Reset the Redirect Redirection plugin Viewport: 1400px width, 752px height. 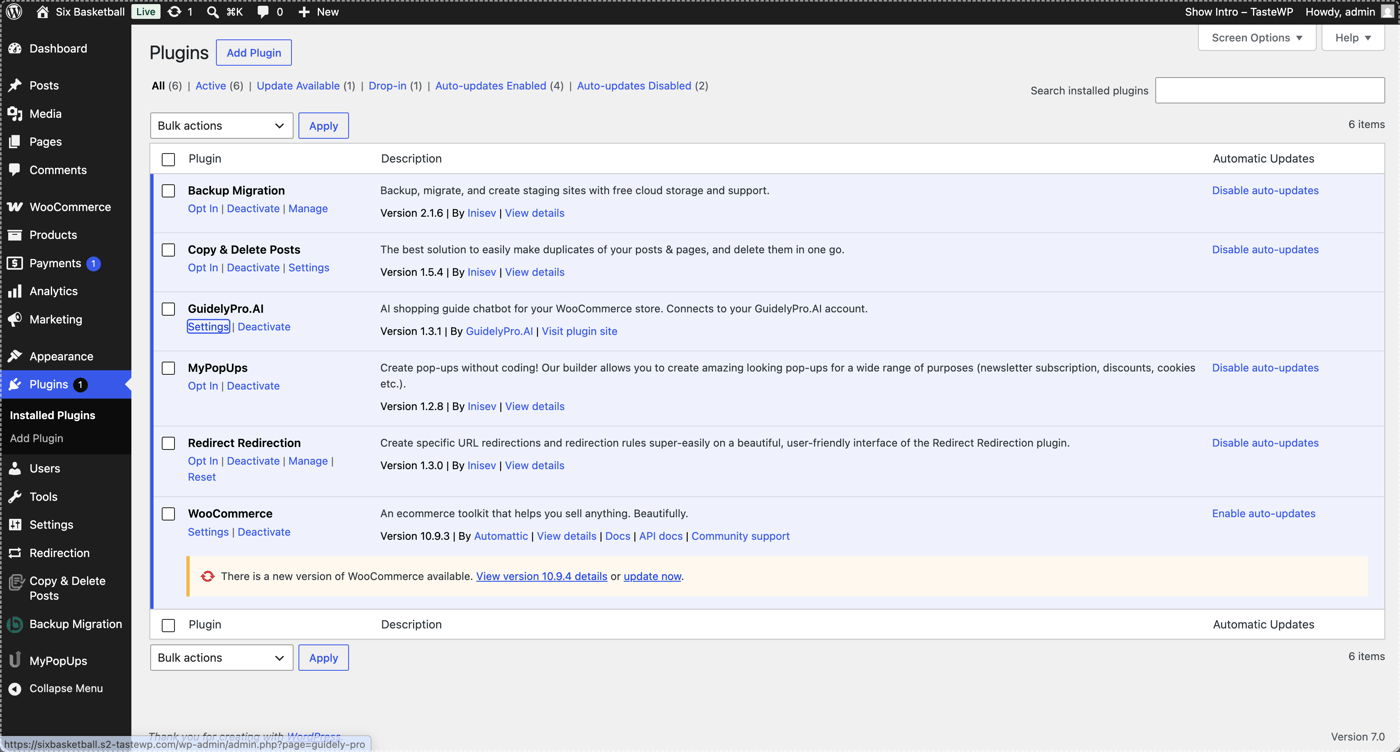coord(202,477)
